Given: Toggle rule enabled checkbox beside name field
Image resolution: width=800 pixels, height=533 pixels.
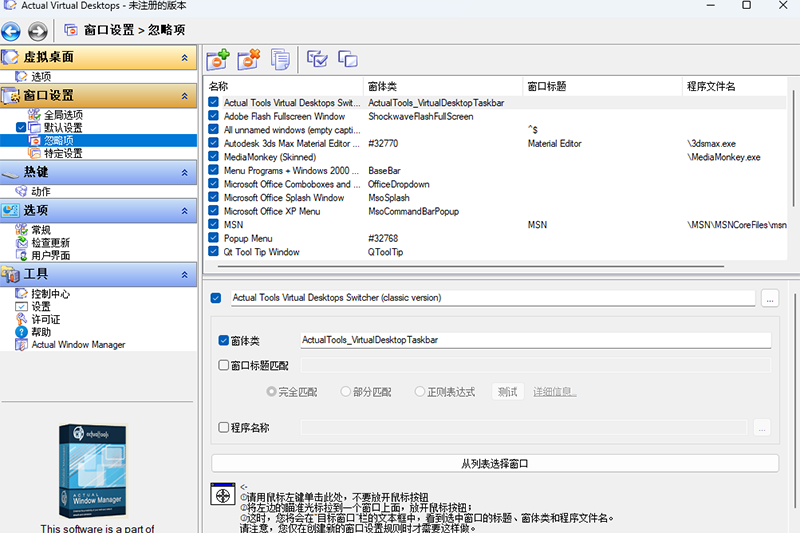Looking at the screenshot, I should 216,298.
